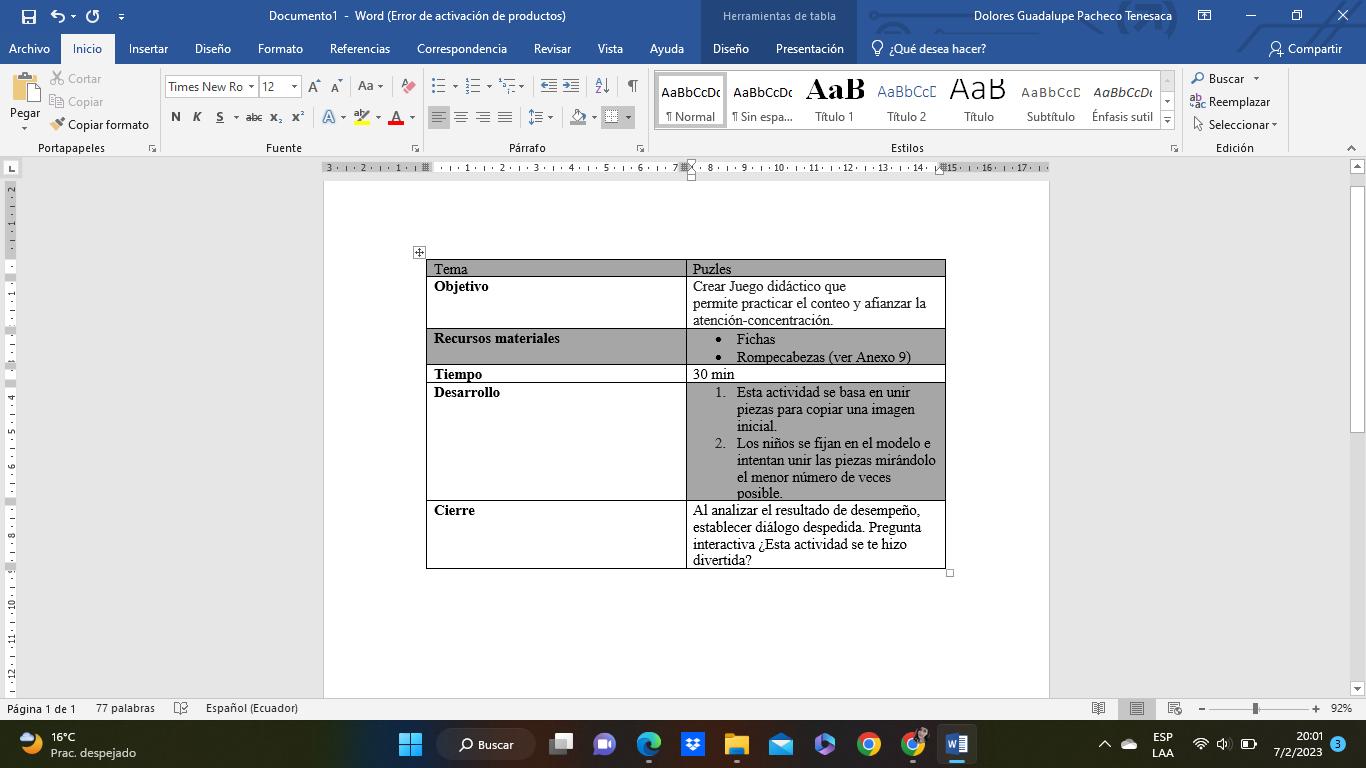Open the font name dropdown
The width and height of the screenshot is (1366, 768).
coord(251,87)
